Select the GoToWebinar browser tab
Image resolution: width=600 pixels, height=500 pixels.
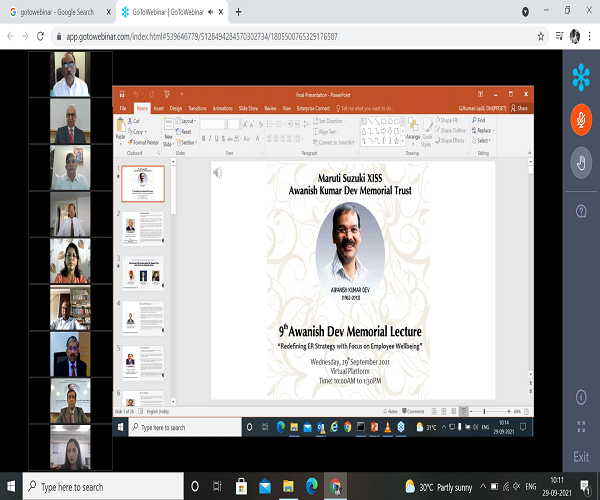[x=168, y=12]
